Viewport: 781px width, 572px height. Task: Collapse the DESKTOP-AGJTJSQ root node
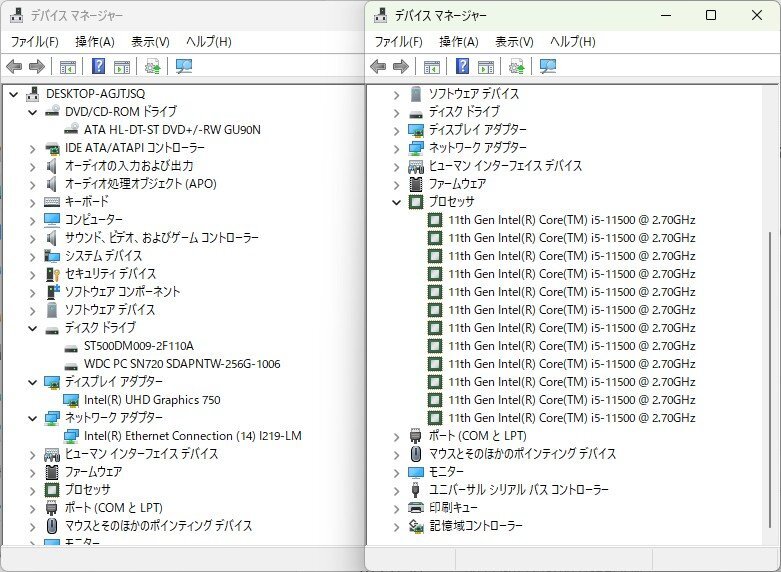[x=13, y=94]
